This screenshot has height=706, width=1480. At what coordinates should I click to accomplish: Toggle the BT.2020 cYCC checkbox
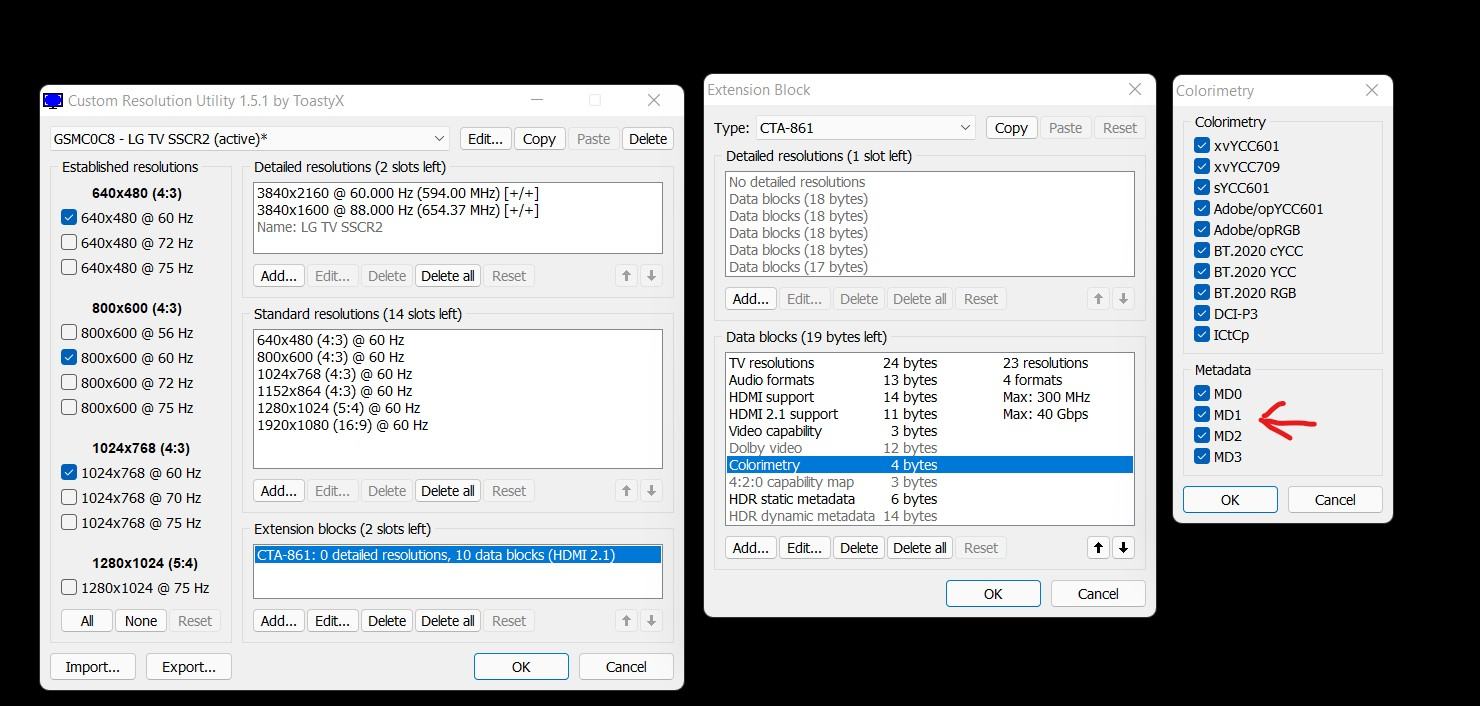coord(1202,251)
